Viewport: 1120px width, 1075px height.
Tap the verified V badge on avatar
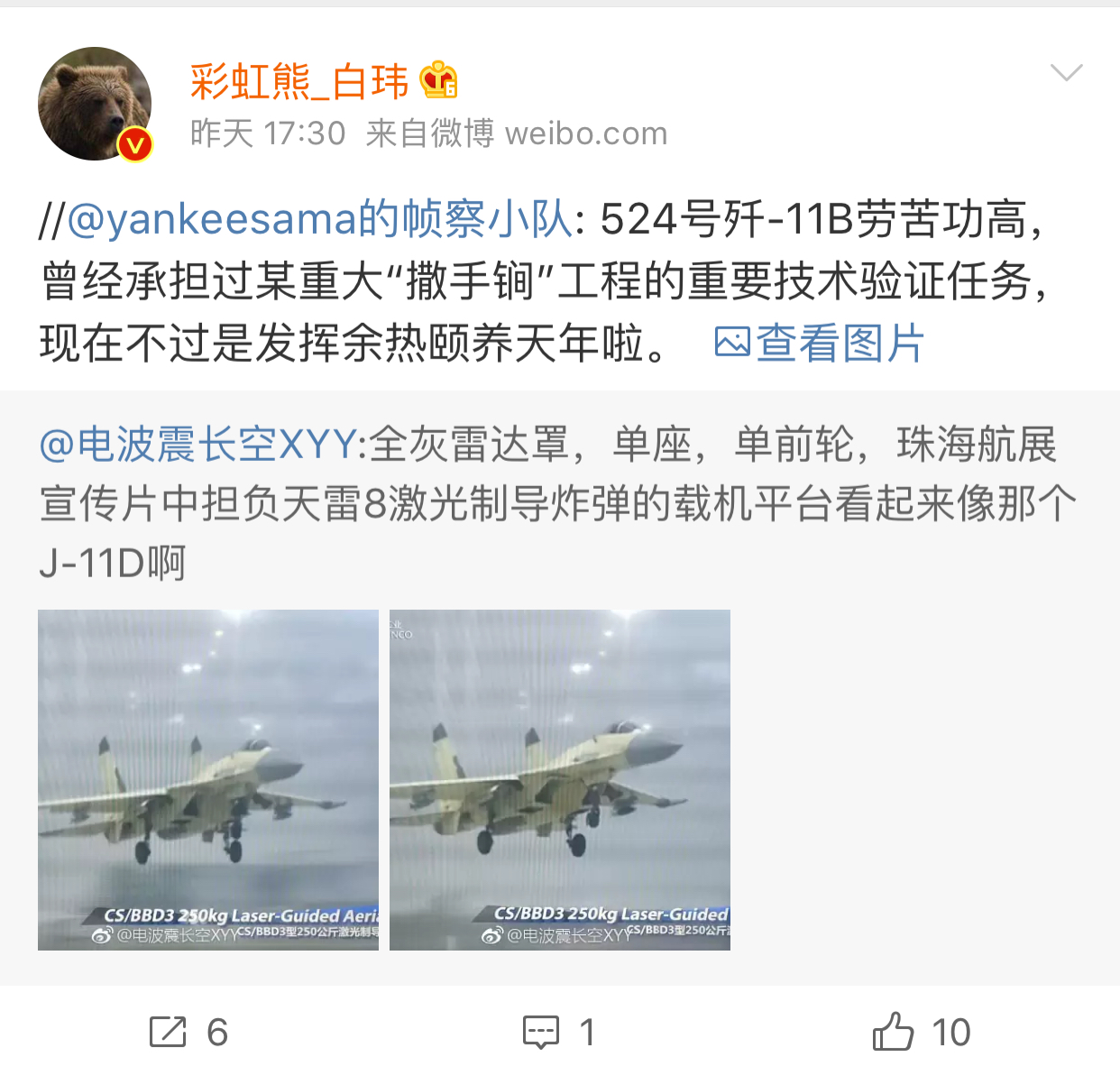click(135, 144)
